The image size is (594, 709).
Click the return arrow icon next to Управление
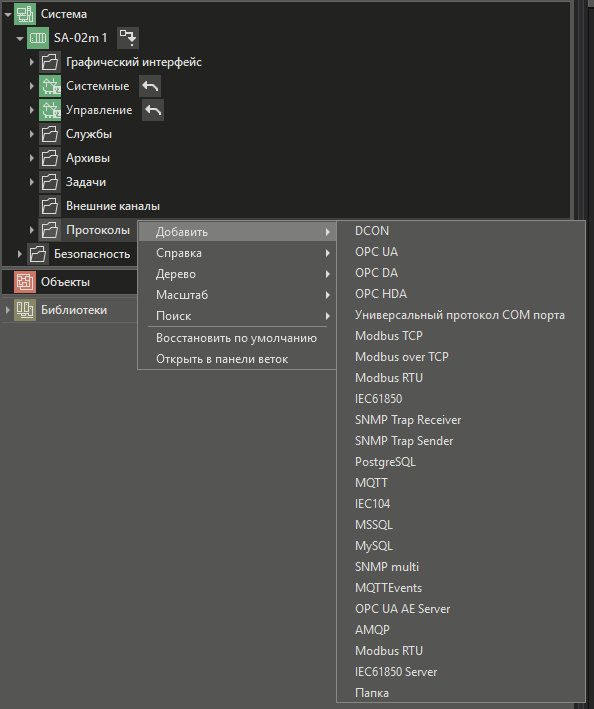pyautogui.click(x=153, y=110)
